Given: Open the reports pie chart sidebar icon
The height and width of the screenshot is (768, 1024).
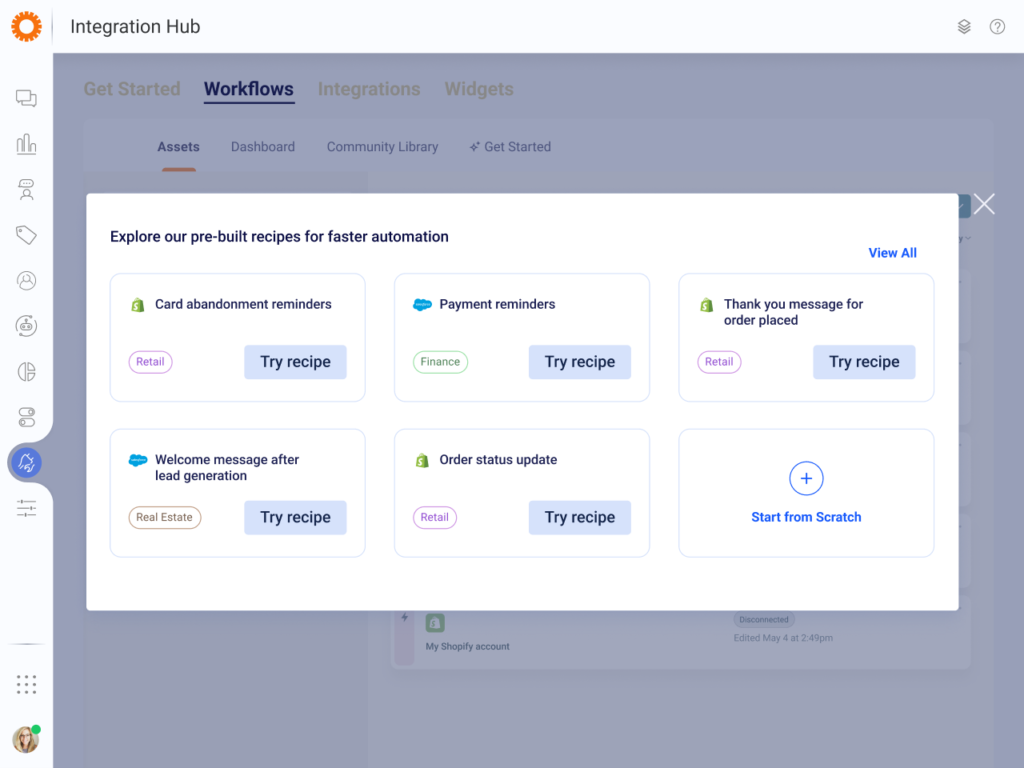Looking at the screenshot, I should (x=26, y=371).
